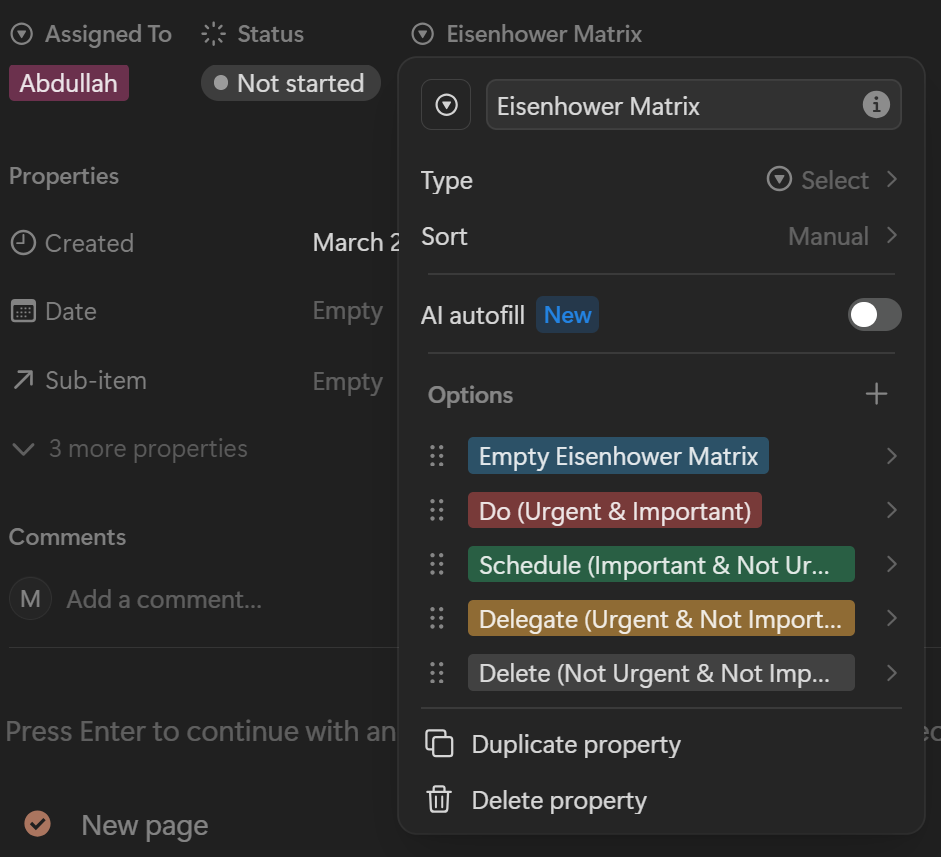Click the arrow icon beside Sub-item

point(23,380)
